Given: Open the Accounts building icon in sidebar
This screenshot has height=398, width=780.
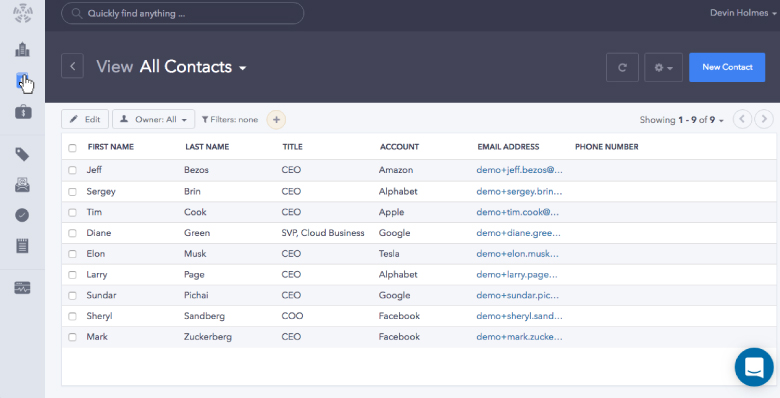Looking at the screenshot, I should pyautogui.click(x=22, y=49).
